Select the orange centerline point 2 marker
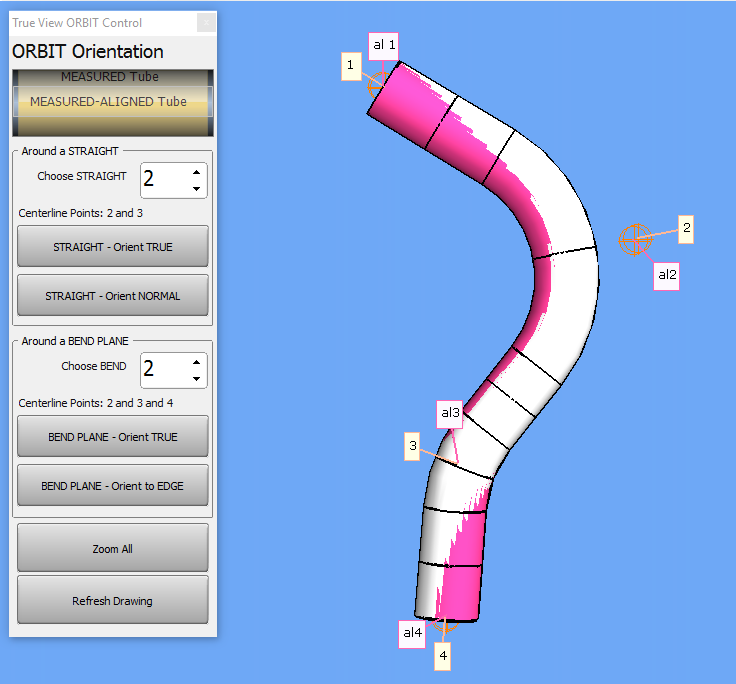The height and width of the screenshot is (684, 736). pos(635,240)
